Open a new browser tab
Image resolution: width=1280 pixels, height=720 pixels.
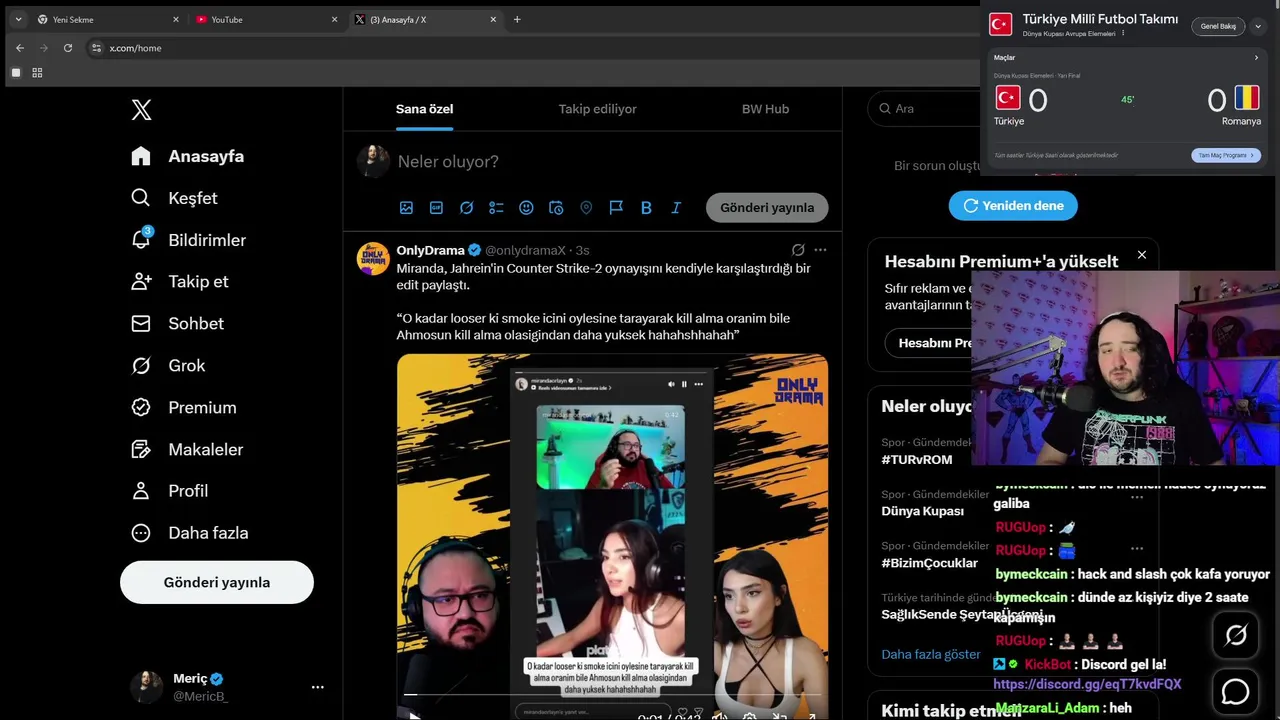(x=517, y=19)
